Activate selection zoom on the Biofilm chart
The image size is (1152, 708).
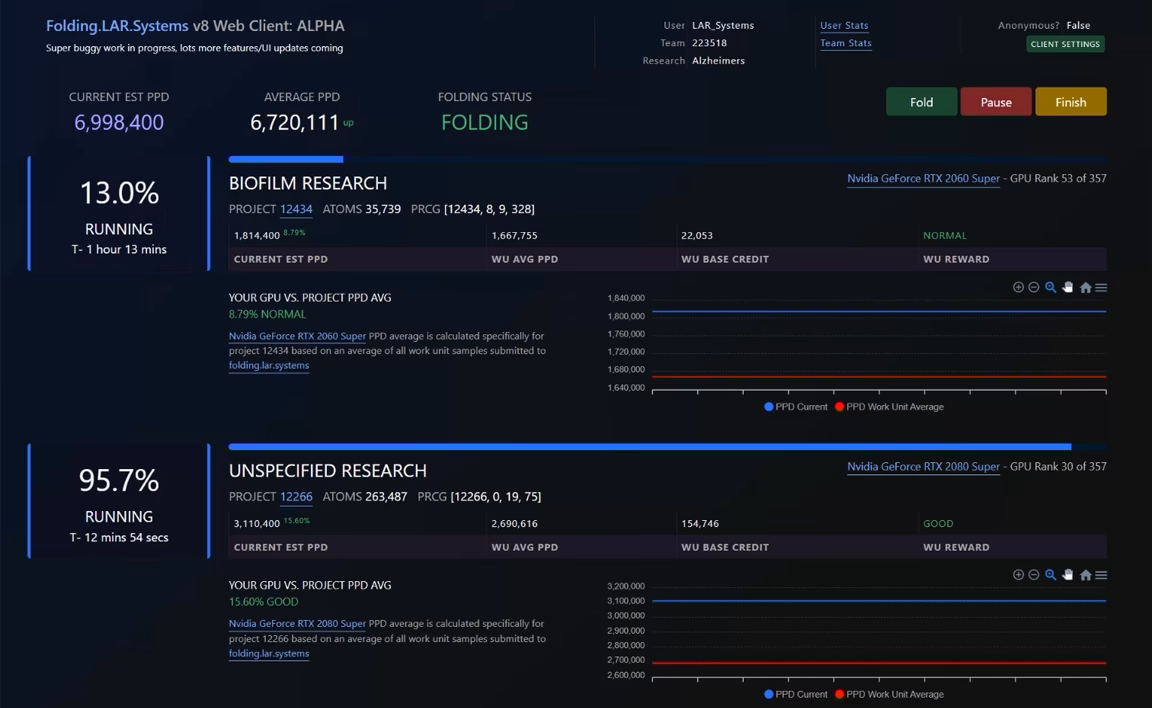pos(1050,287)
